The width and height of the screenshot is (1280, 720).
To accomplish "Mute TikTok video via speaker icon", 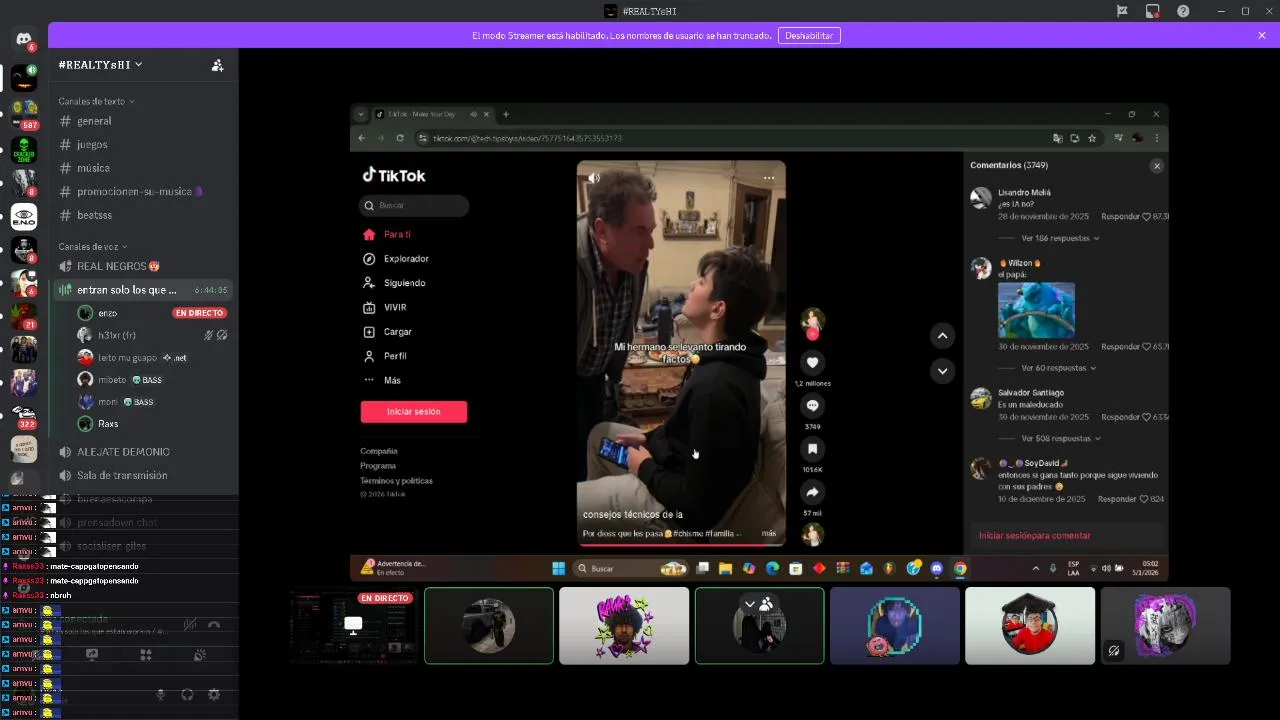I will click(594, 178).
